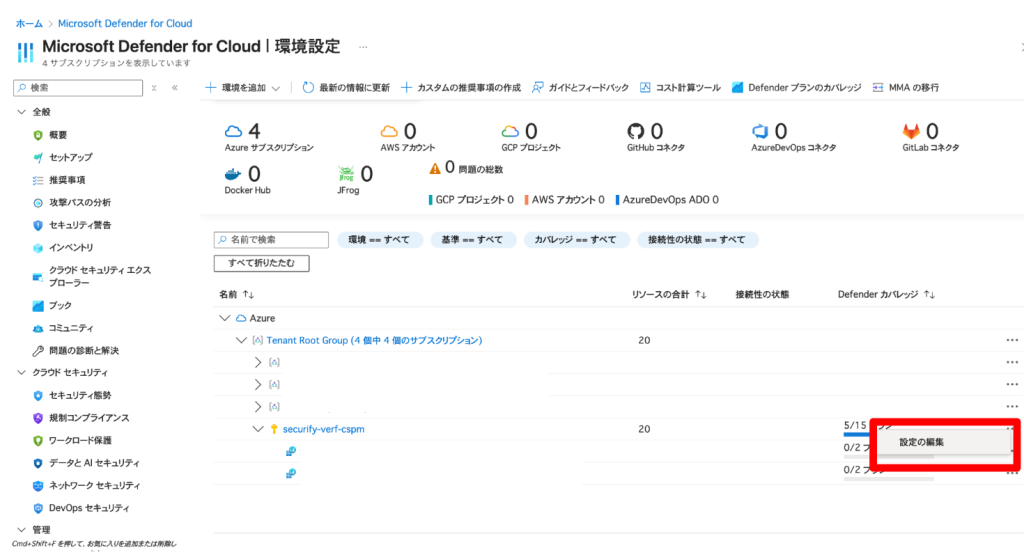Click the refresh icon for 最新の情報に更新
Image resolution: width=1024 pixels, height=557 pixels.
tap(308, 88)
